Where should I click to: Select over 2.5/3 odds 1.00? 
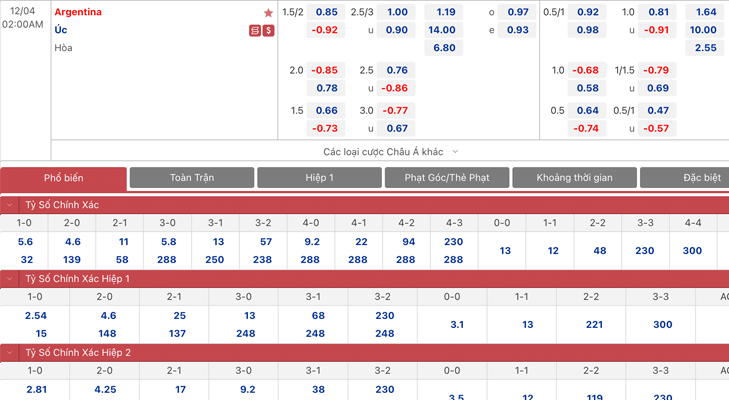tap(396, 12)
